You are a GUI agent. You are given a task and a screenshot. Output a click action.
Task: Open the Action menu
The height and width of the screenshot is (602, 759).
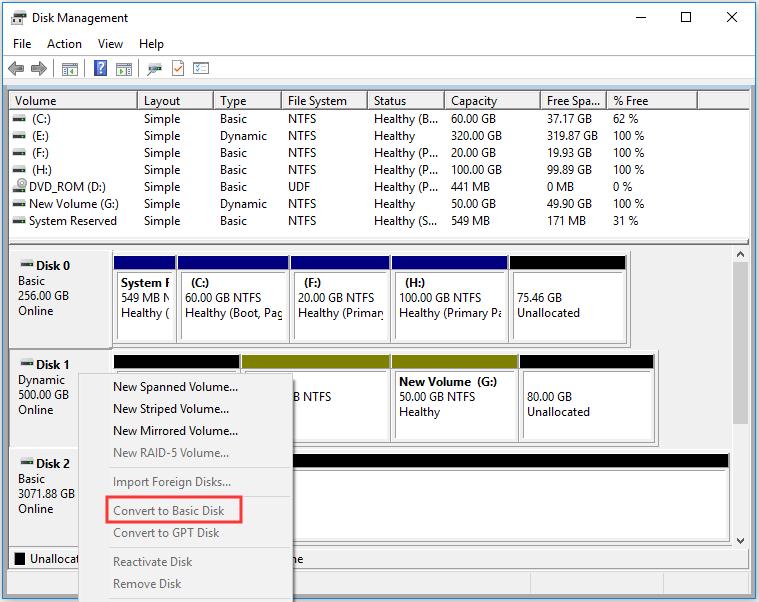(x=64, y=44)
